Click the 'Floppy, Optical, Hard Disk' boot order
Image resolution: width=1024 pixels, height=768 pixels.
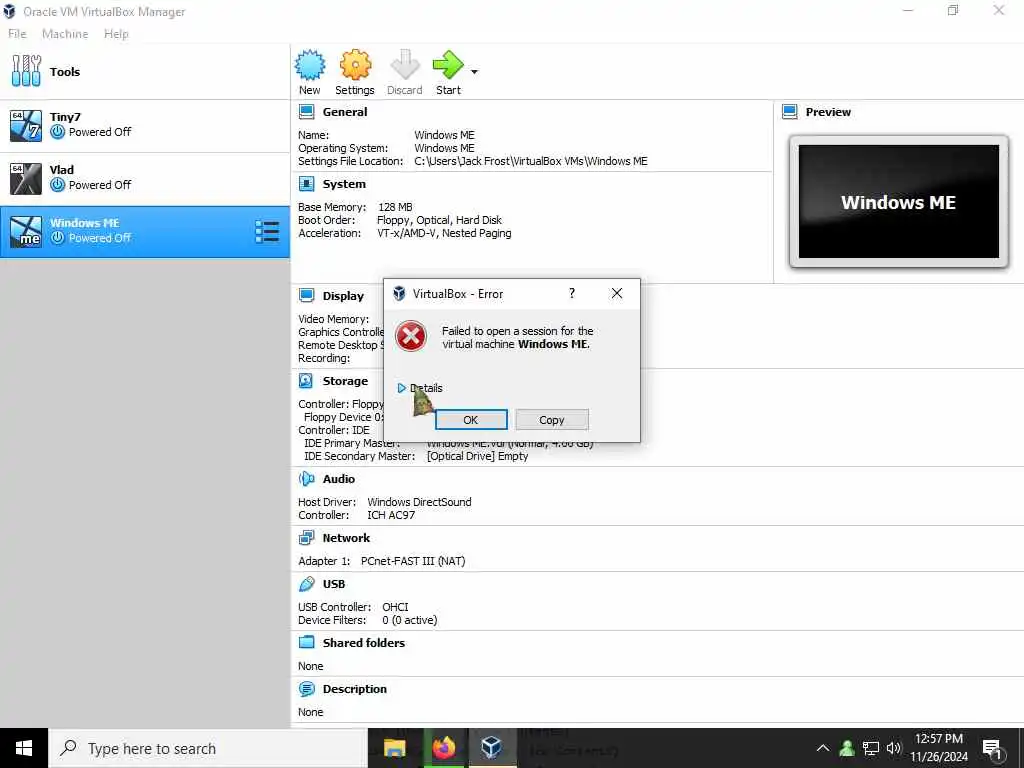(440, 220)
